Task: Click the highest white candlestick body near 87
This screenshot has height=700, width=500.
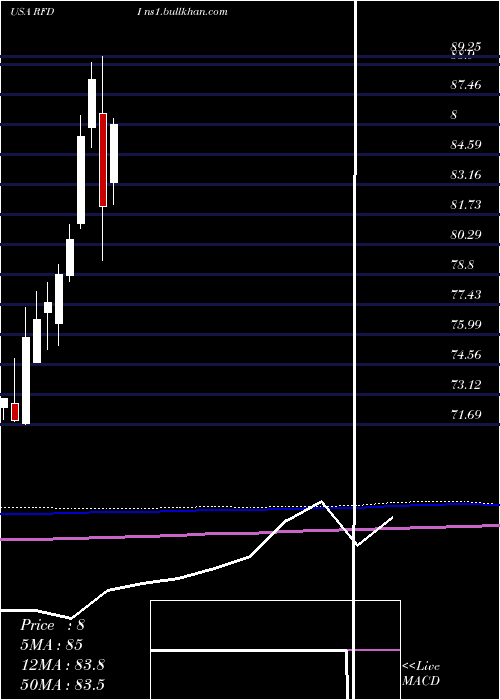Action: (92, 103)
